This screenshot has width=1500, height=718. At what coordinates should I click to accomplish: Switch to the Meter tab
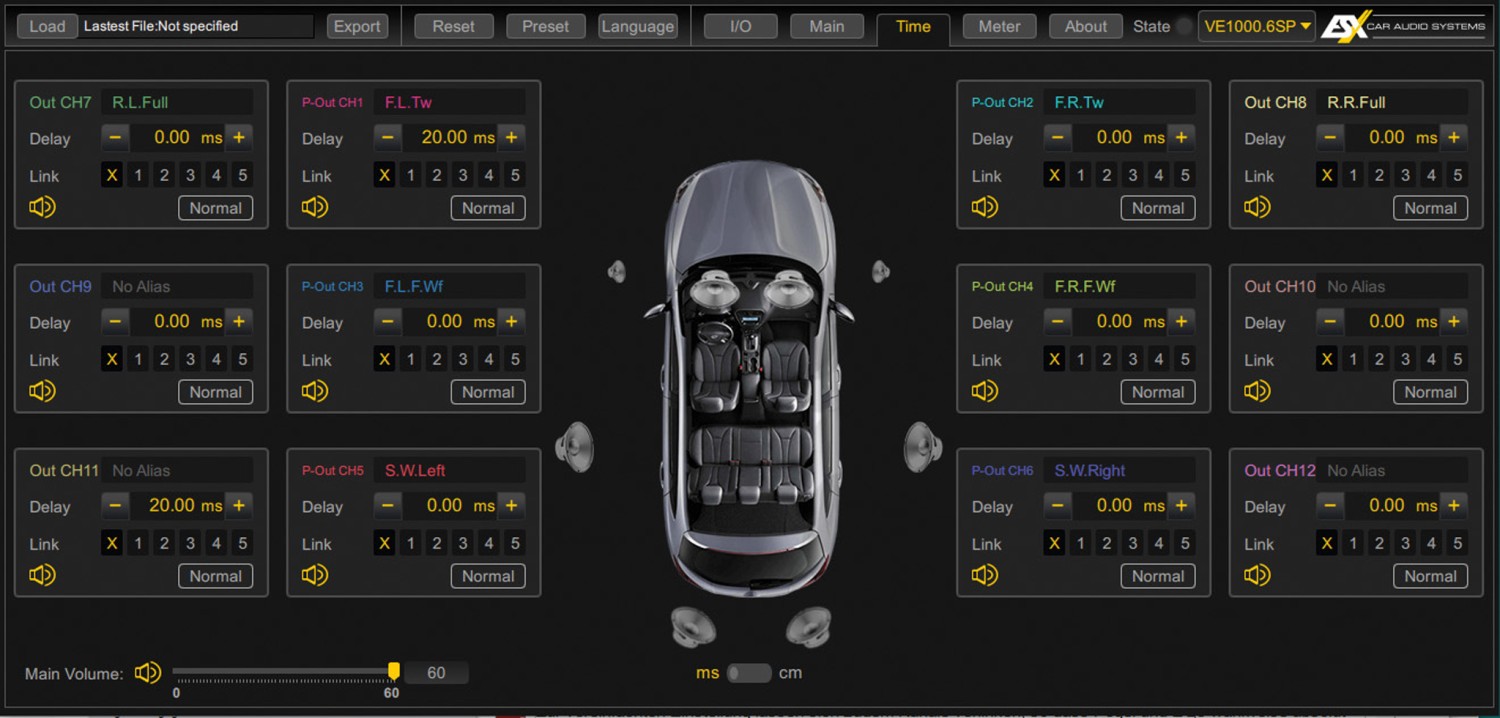(x=999, y=27)
